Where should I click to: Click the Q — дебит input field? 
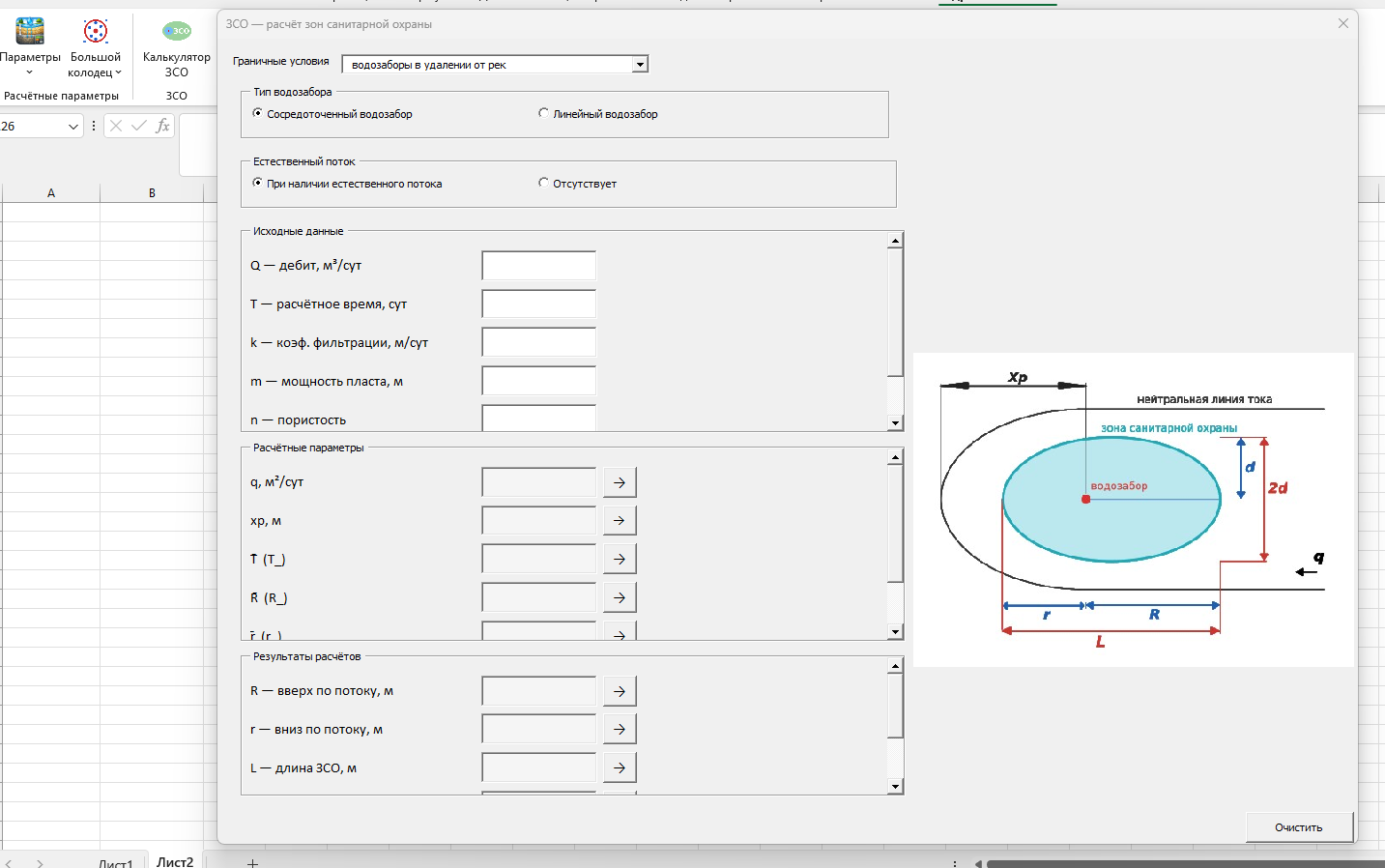[539, 266]
